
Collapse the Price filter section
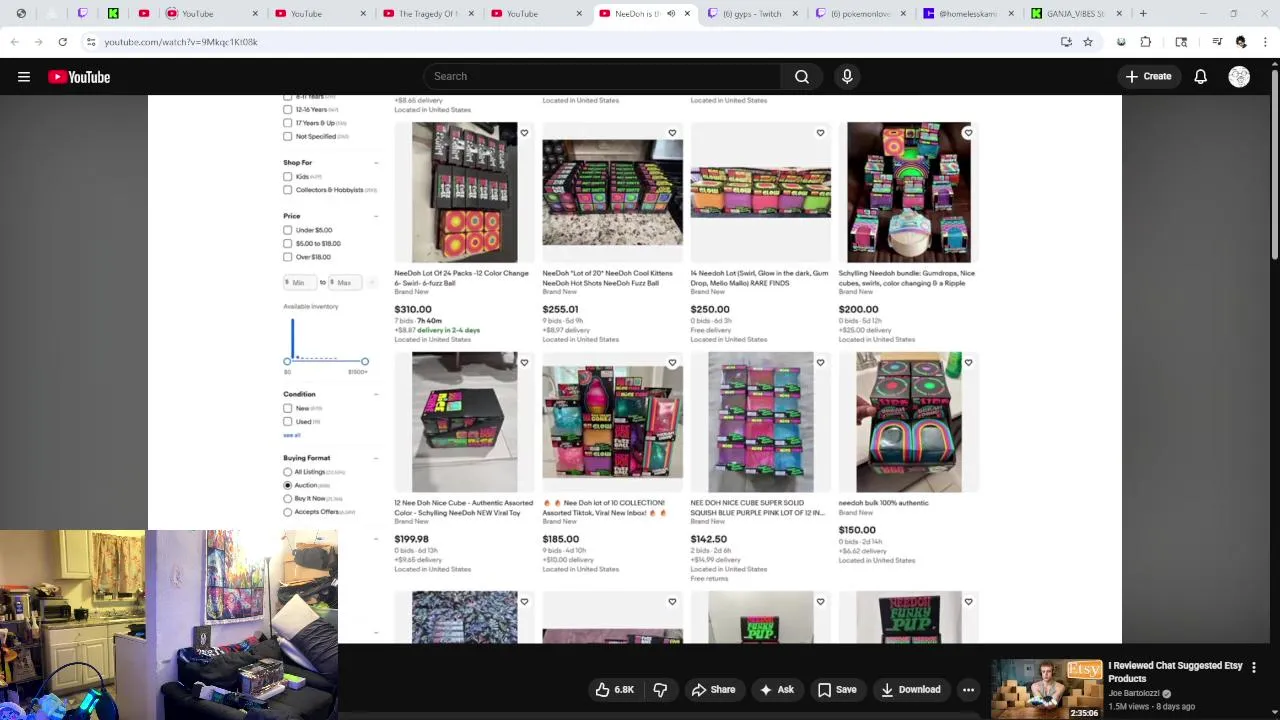(x=376, y=216)
